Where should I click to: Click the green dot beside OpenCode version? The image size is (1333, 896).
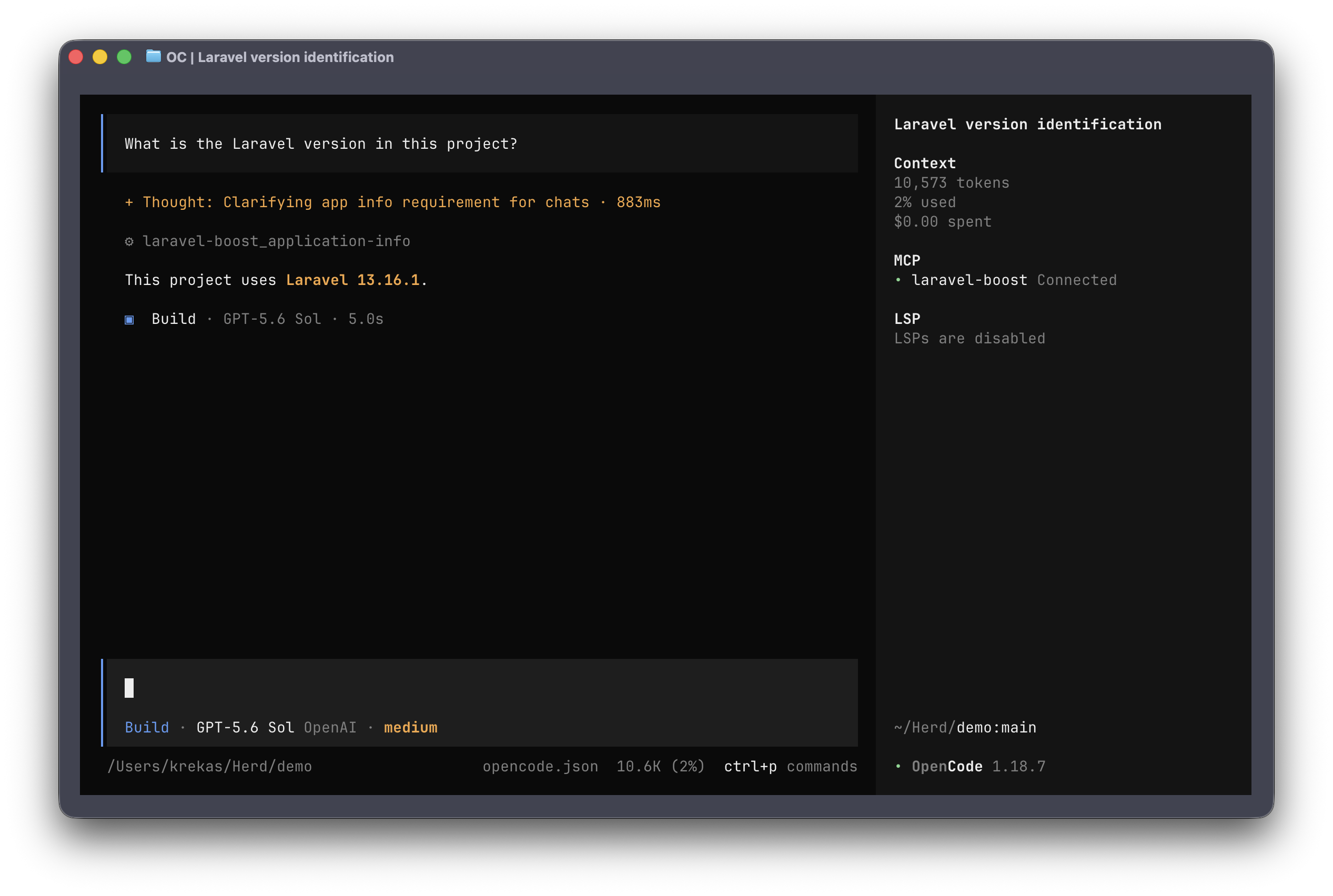pyautogui.click(x=898, y=766)
